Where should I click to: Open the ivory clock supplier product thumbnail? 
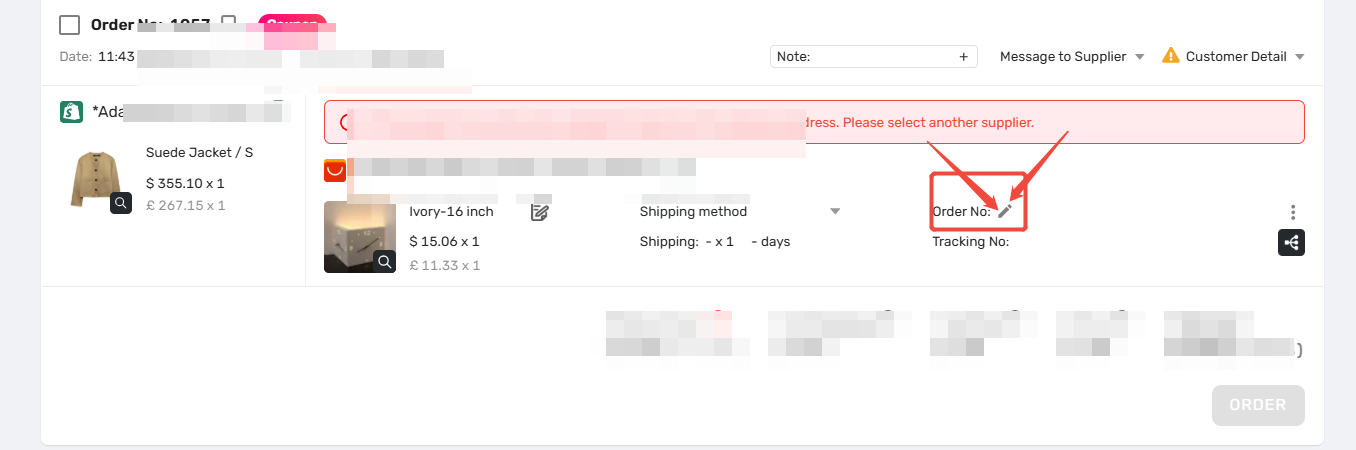pyautogui.click(x=360, y=237)
